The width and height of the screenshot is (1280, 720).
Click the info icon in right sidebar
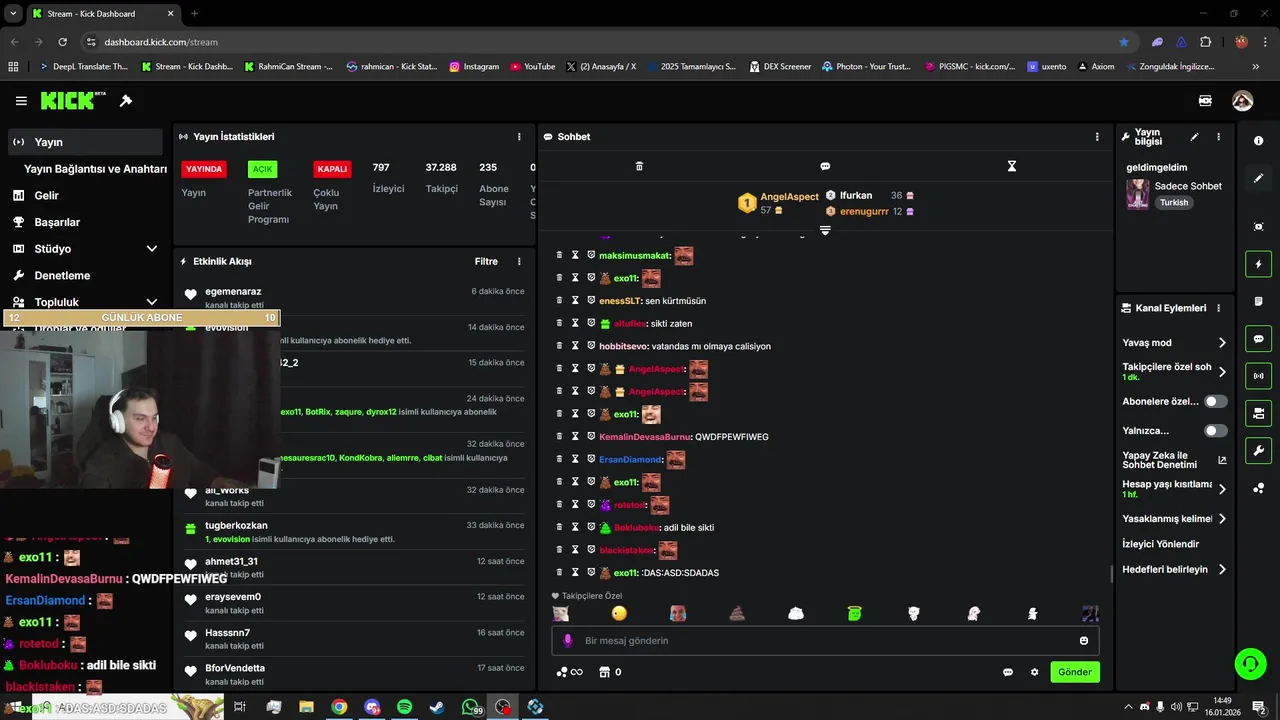click(1258, 141)
